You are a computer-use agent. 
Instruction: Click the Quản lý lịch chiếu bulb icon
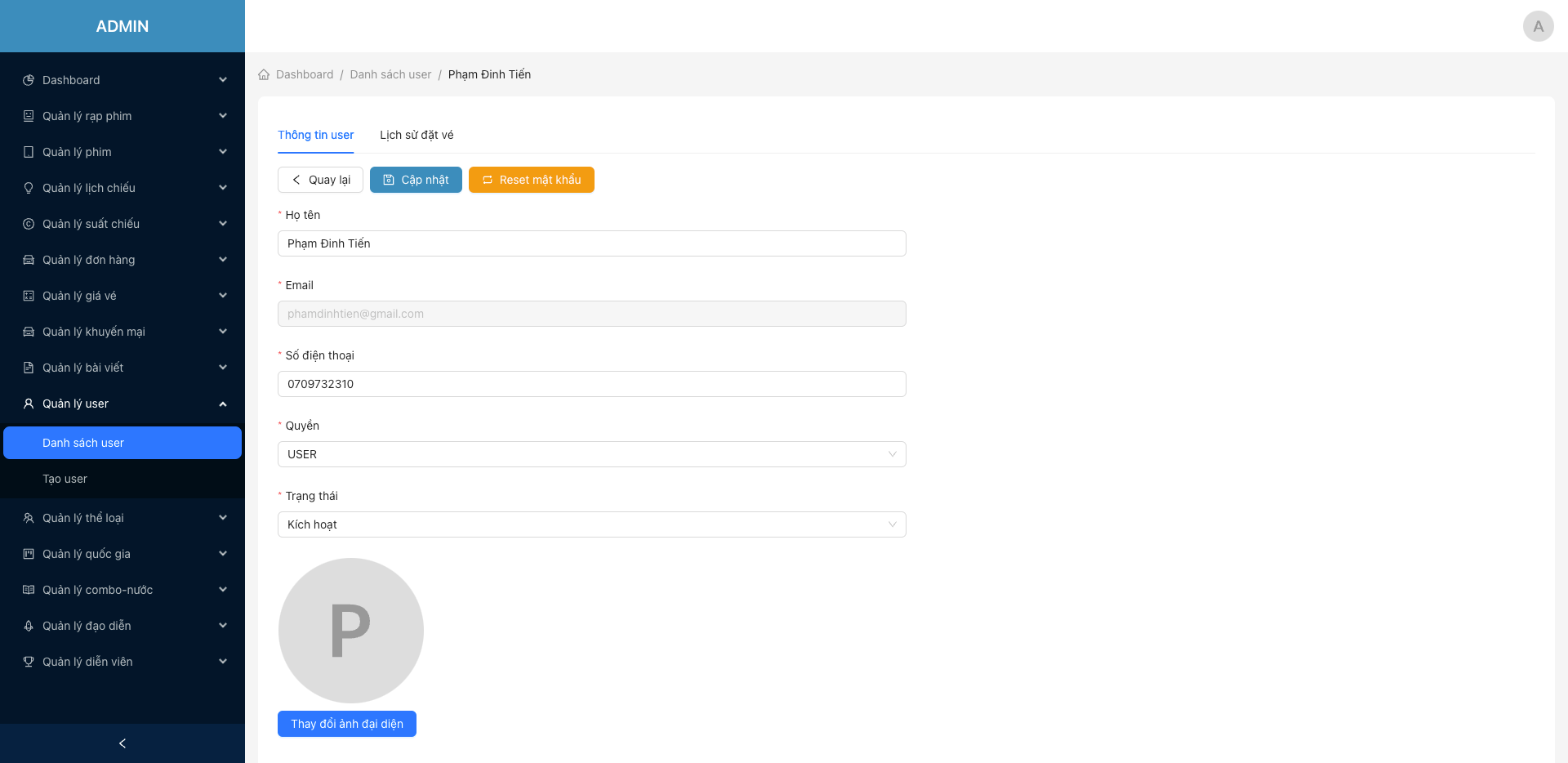pyautogui.click(x=29, y=188)
